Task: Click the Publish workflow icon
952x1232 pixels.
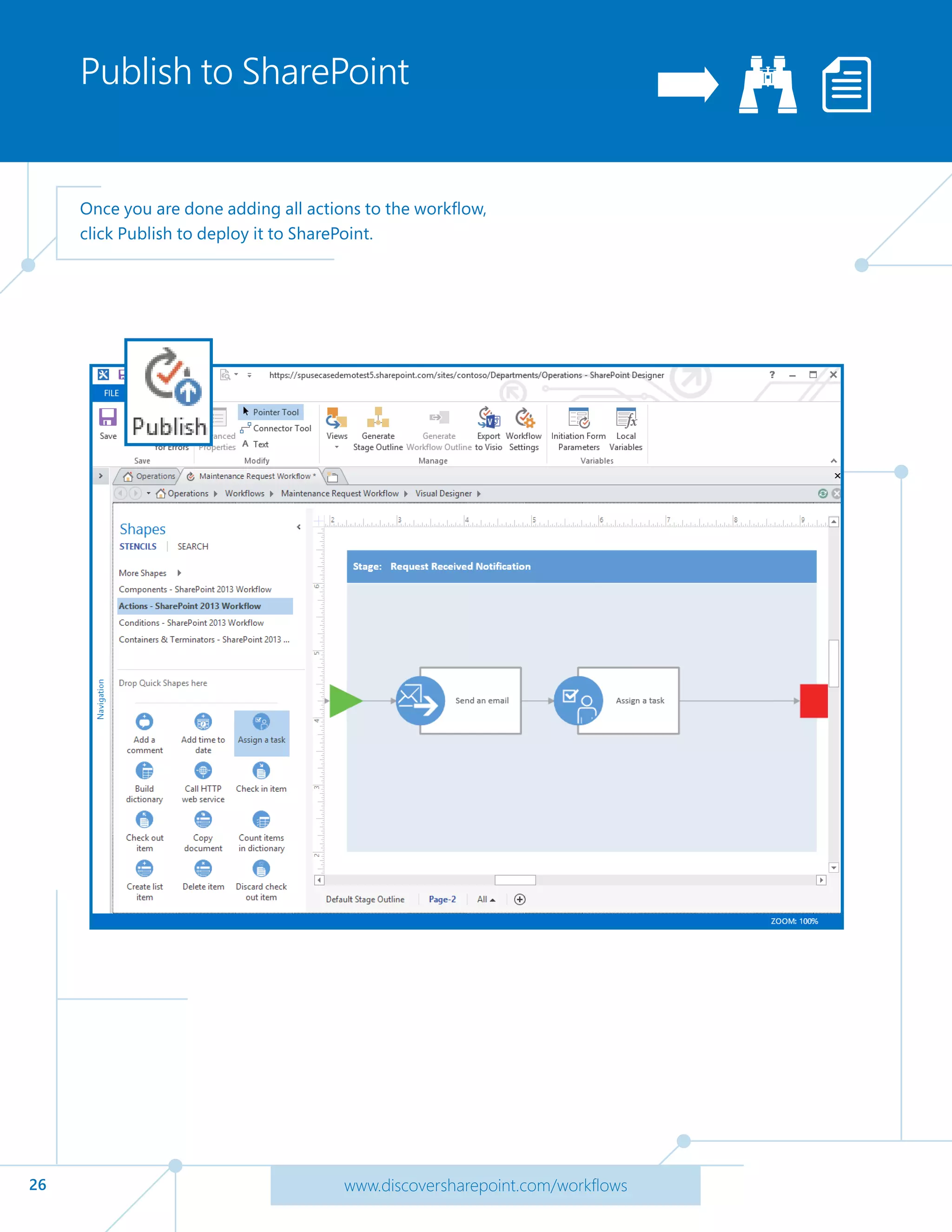Action: 169,393
